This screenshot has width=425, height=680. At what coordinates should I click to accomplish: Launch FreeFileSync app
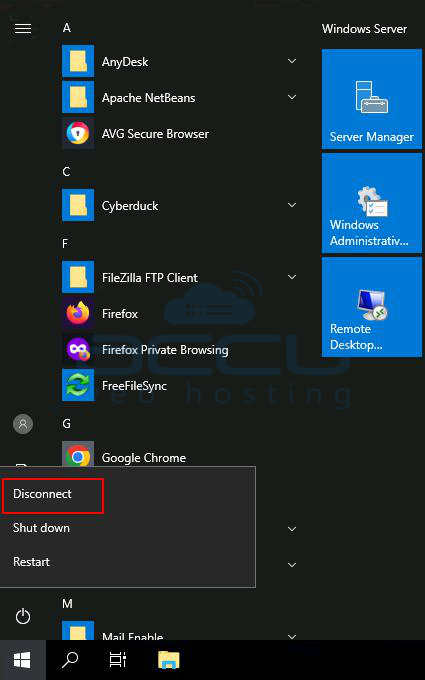tap(180, 386)
